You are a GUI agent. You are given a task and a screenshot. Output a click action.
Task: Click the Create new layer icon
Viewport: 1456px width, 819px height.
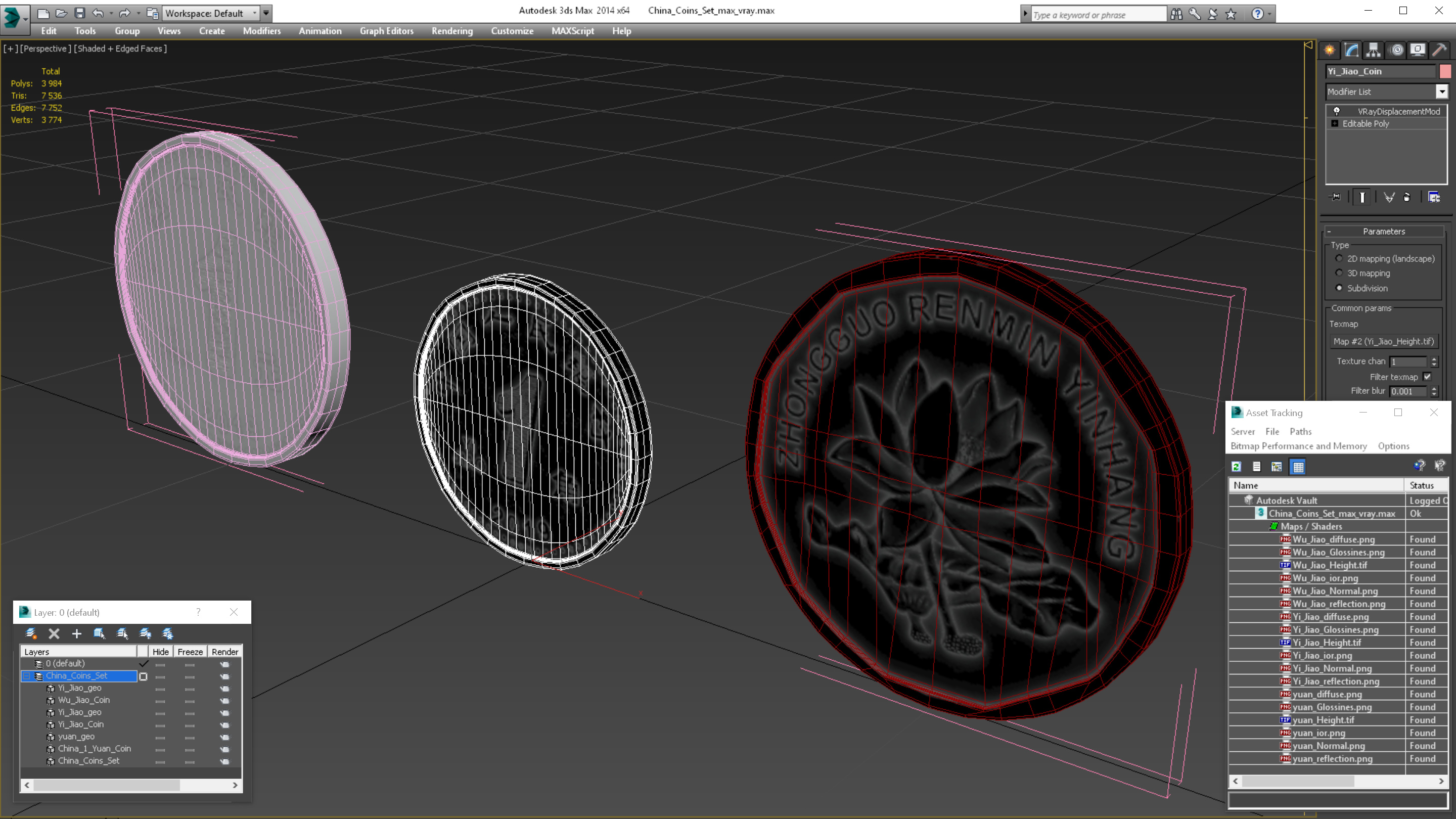point(31,633)
